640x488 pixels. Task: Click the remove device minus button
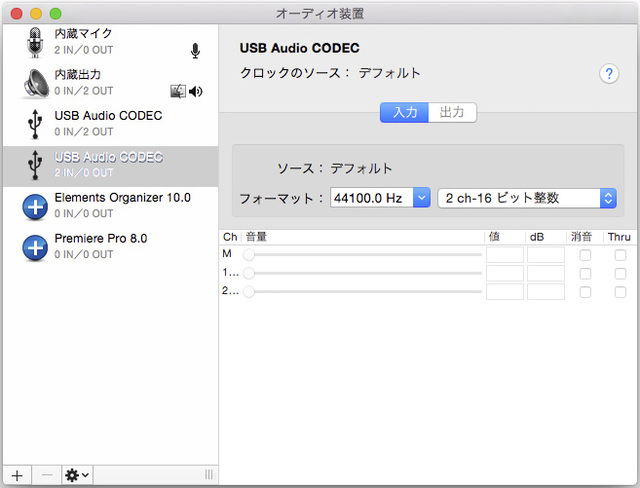coord(45,475)
